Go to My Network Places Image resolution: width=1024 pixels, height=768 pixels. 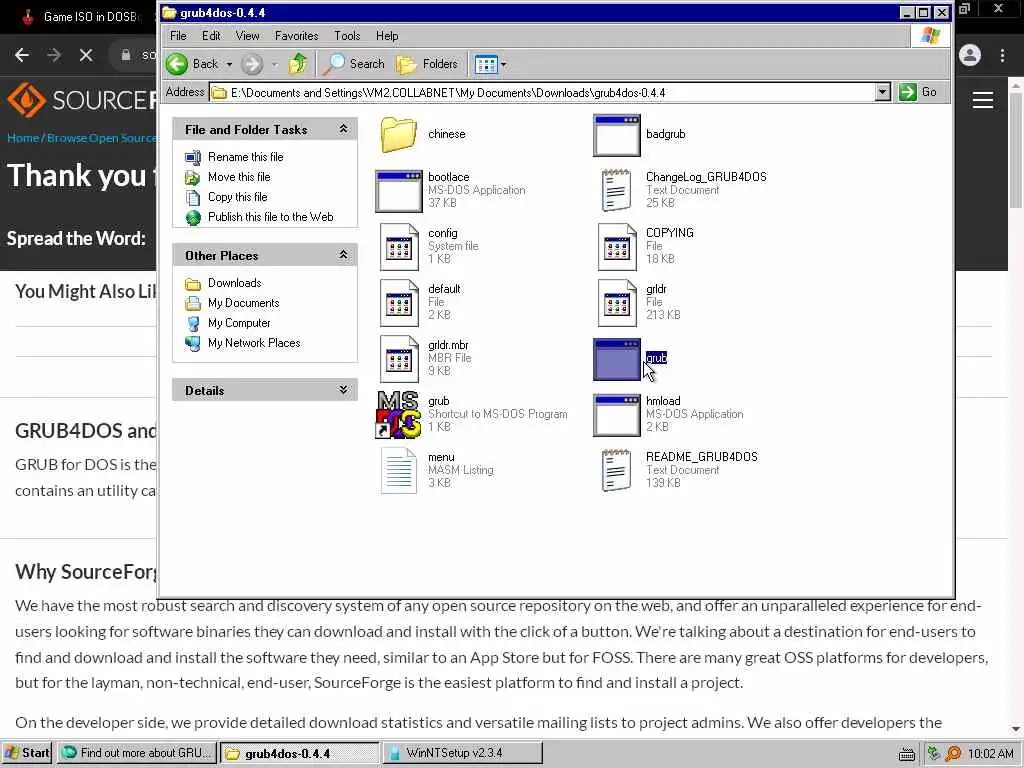point(254,343)
